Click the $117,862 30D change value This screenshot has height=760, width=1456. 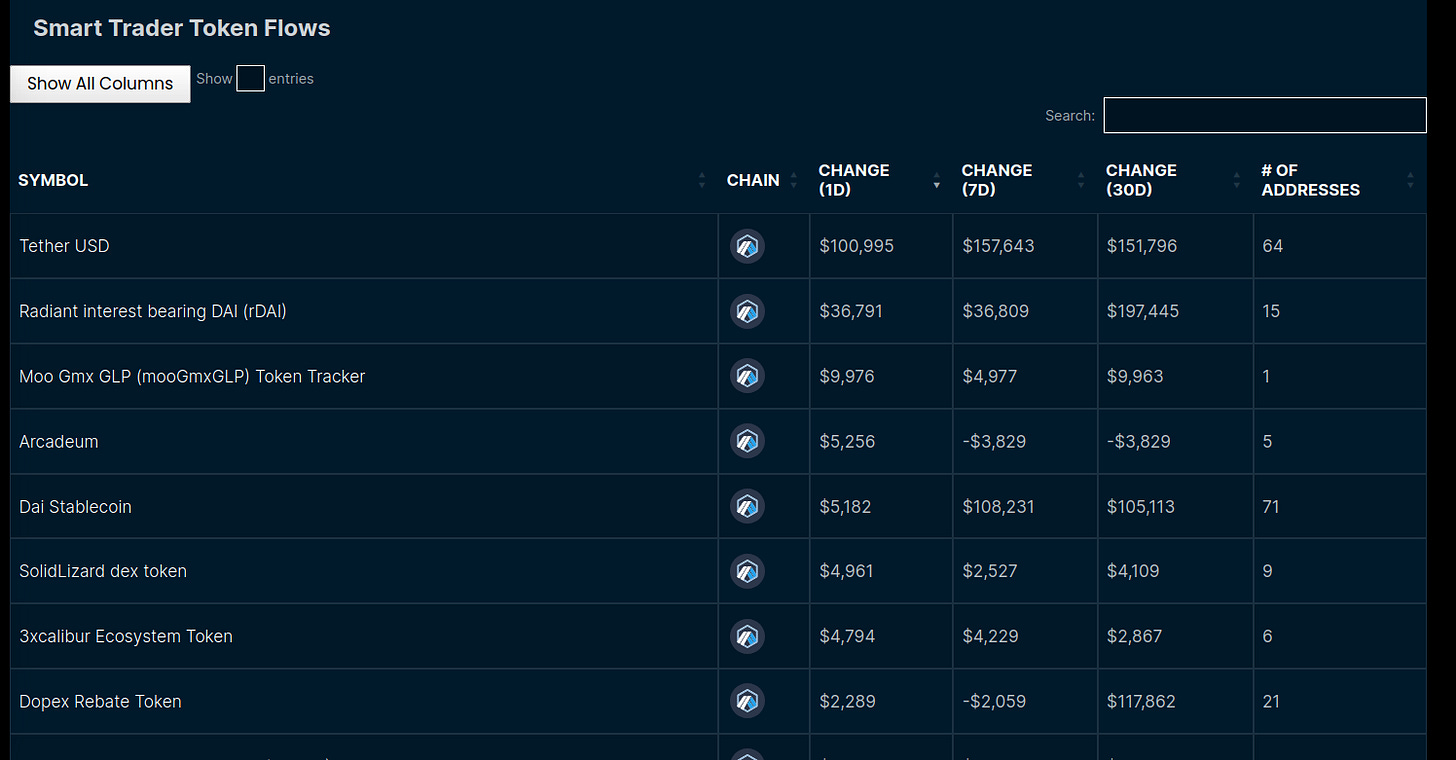(x=1141, y=701)
